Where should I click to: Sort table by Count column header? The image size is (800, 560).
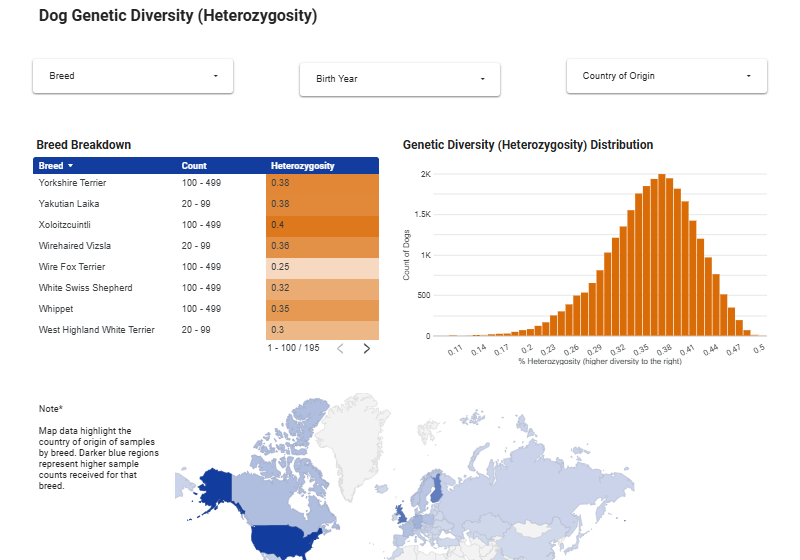pyautogui.click(x=194, y=166)
